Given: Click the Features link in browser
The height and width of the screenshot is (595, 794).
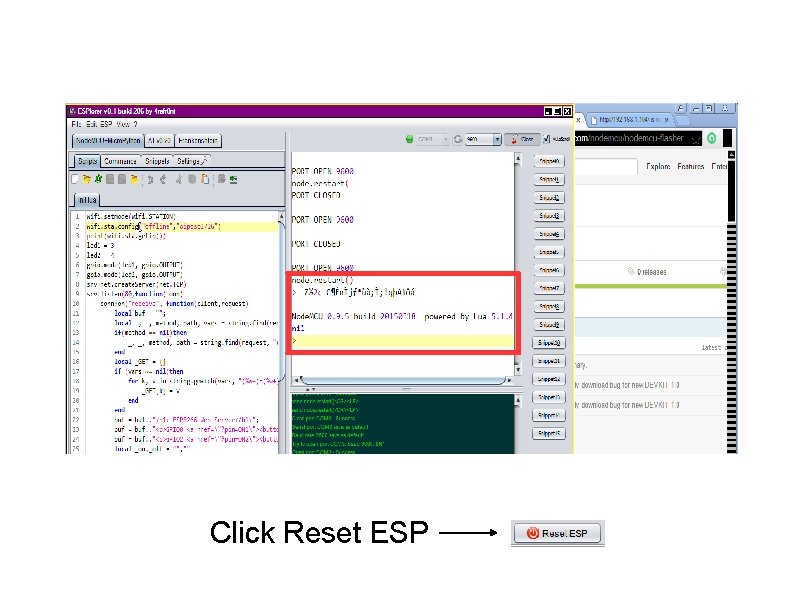Looking at the screenshot, I should click(690, 166).
